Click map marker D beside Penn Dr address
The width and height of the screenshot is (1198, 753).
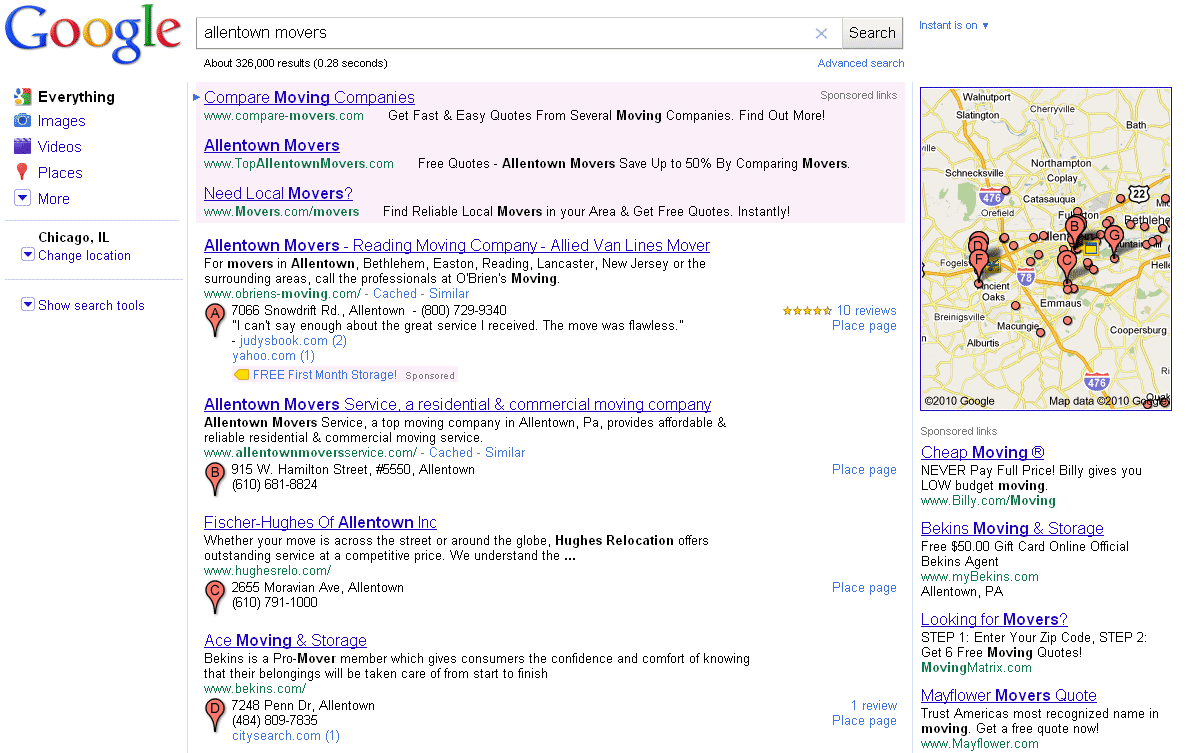(214, 714)
